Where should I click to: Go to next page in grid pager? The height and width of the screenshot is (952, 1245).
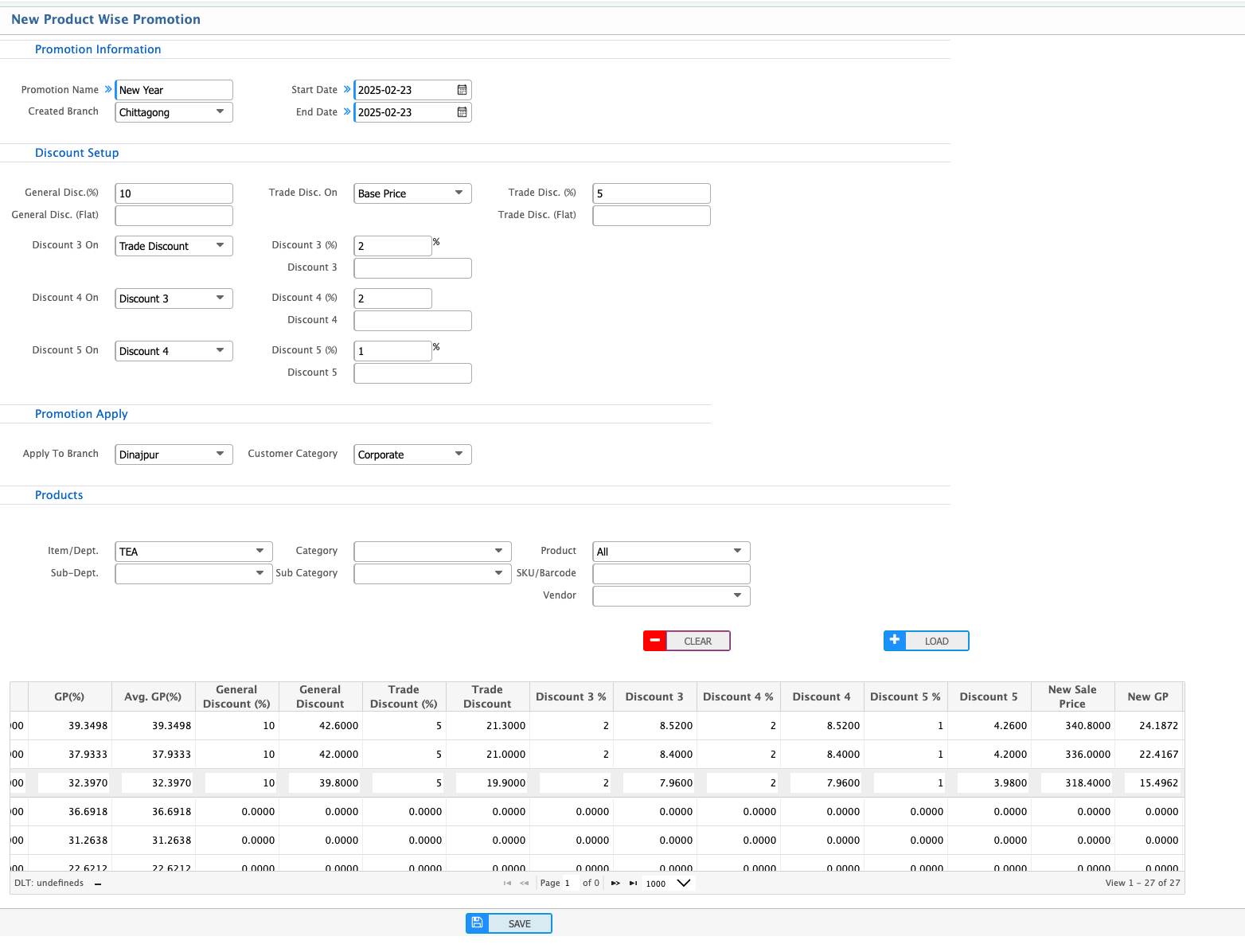pos(615,883)
